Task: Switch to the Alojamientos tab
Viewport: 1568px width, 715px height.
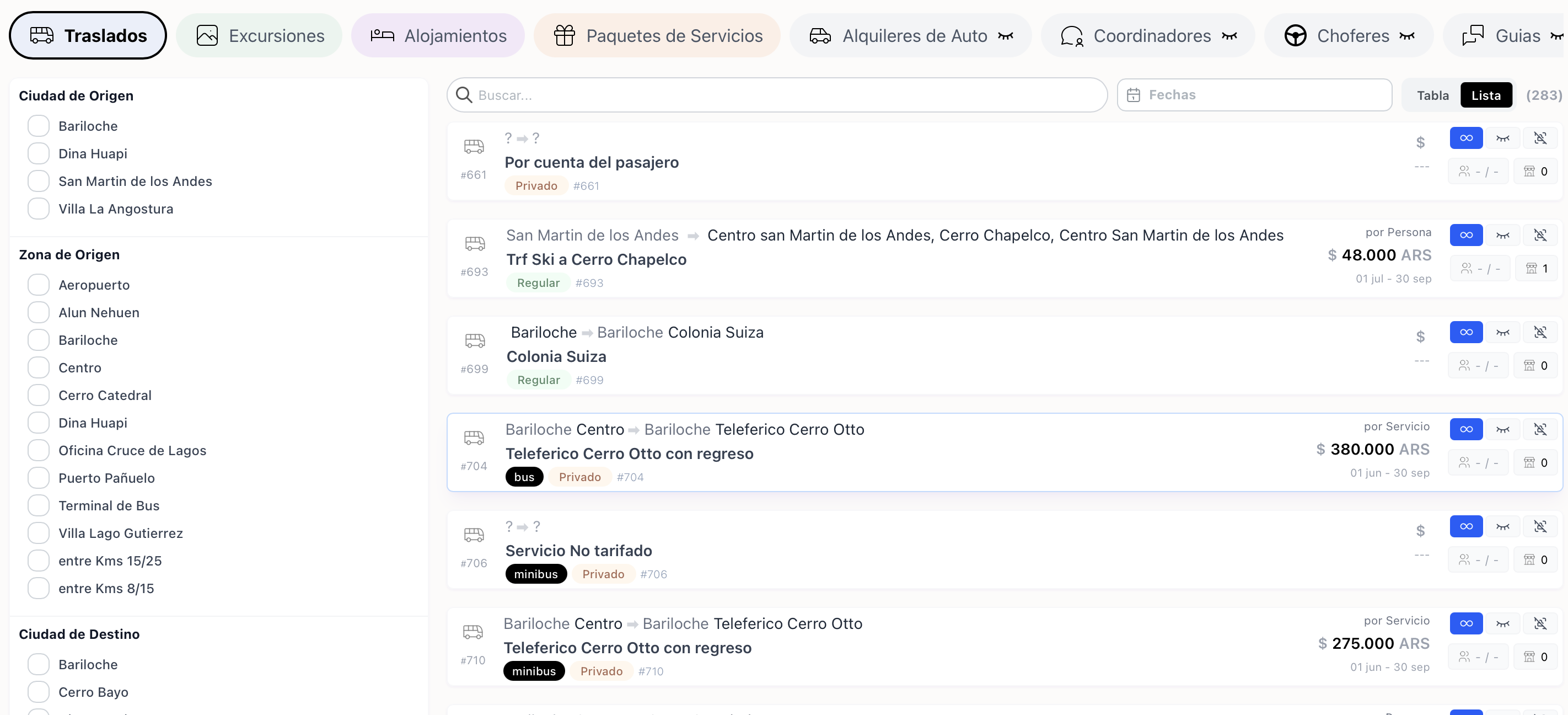Action: tap(438, 35)
